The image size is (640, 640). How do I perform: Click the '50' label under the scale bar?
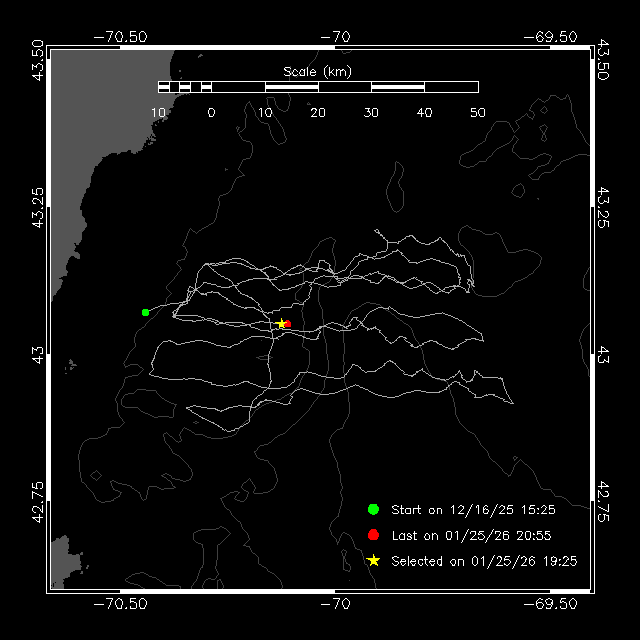pos(478,112)
